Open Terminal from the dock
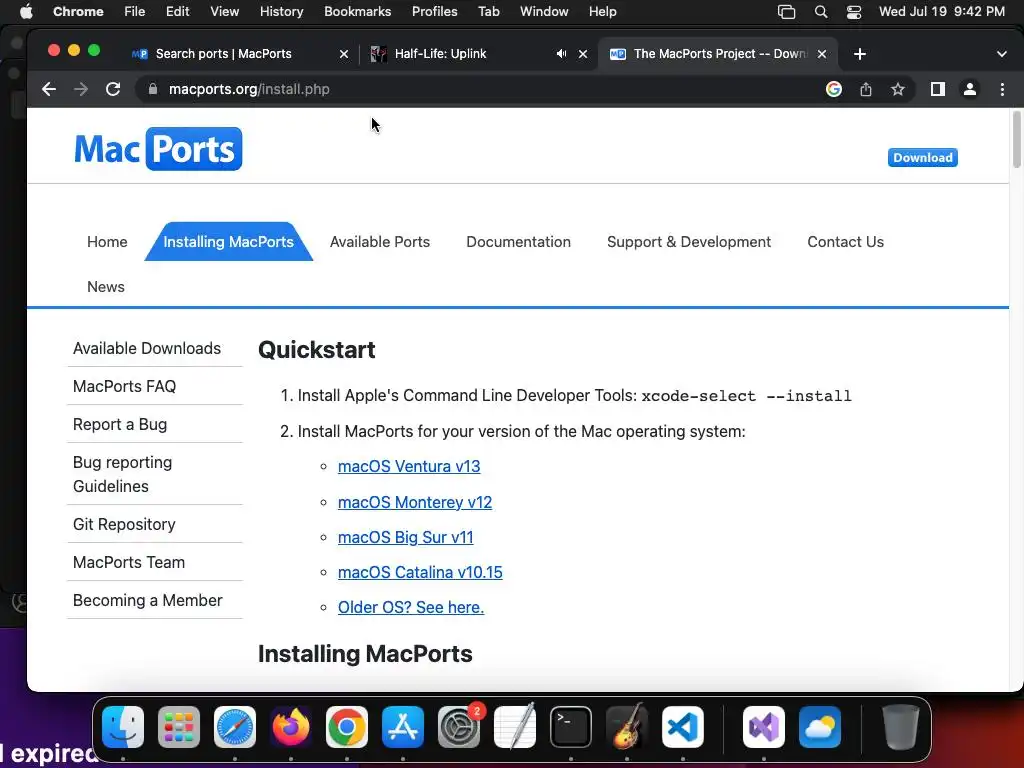This screenshot has width=1024, height=768. [x=571, y=727]
